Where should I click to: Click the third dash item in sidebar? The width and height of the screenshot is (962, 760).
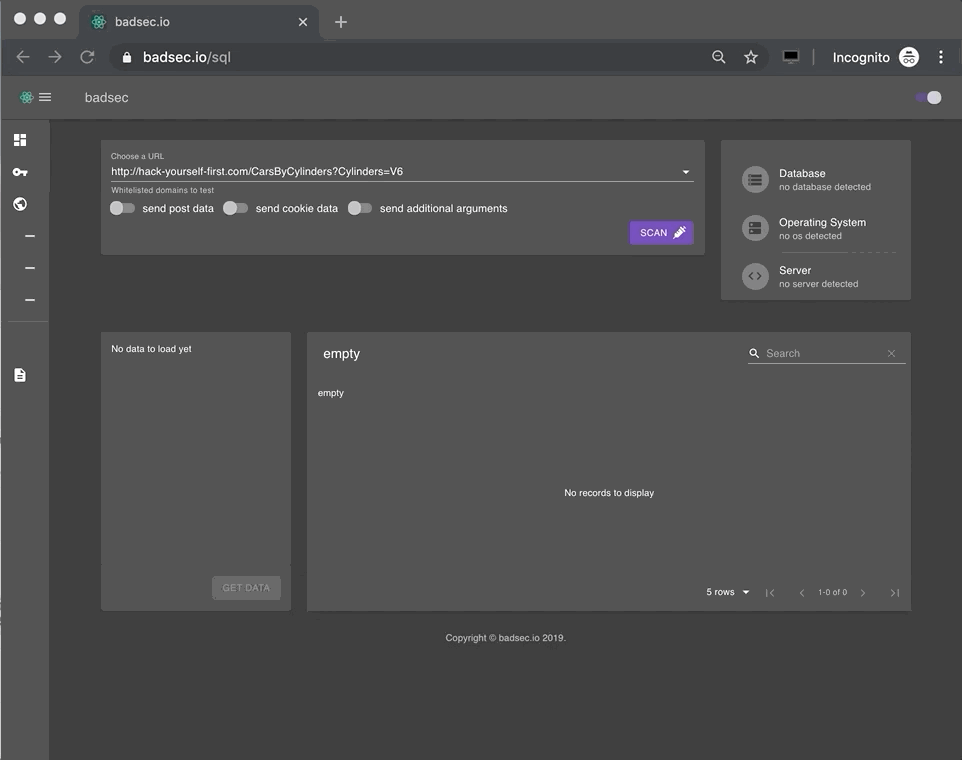click(x=29, y=300)
